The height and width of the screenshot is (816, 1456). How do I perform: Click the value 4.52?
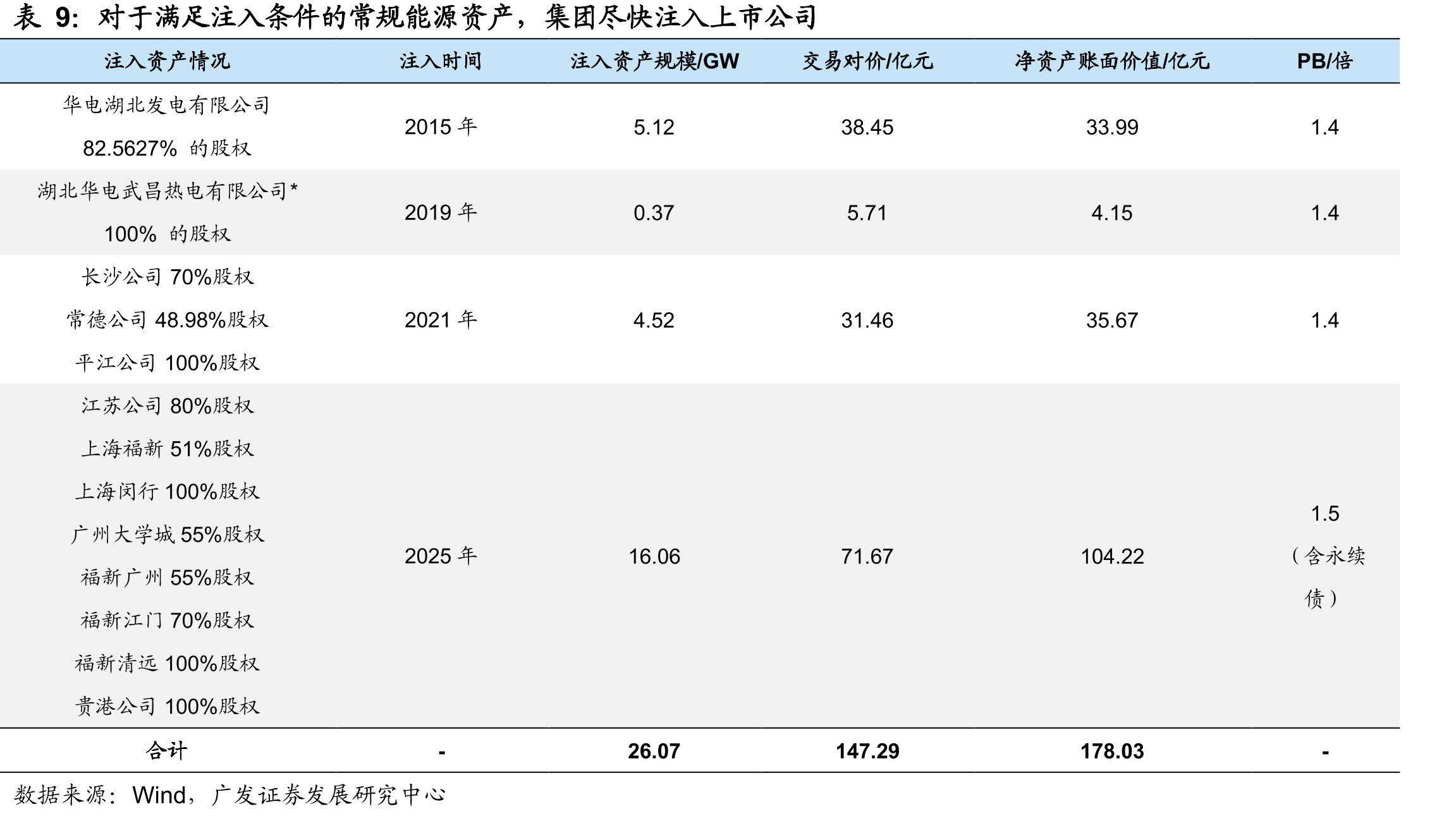point(654,320)
